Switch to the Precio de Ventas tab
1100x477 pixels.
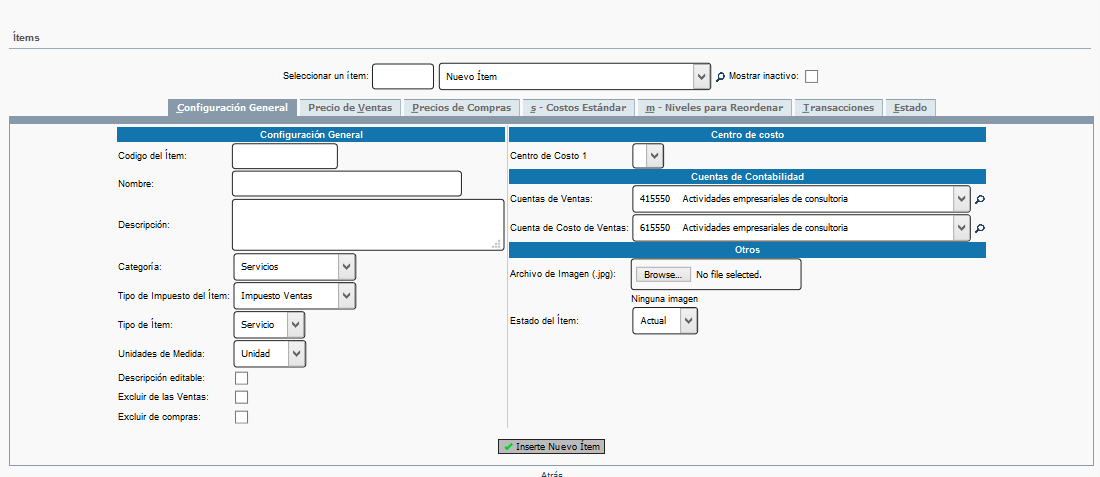pyautogui.click(x=350, y=108)
